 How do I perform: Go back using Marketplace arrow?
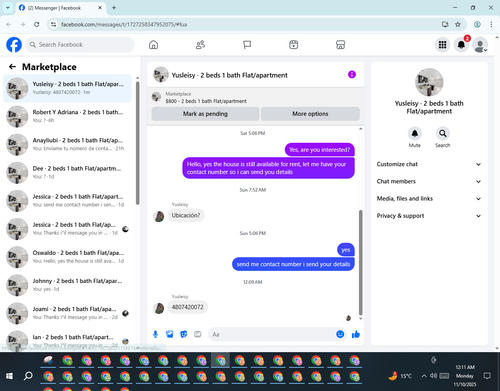tap(12, 67)
